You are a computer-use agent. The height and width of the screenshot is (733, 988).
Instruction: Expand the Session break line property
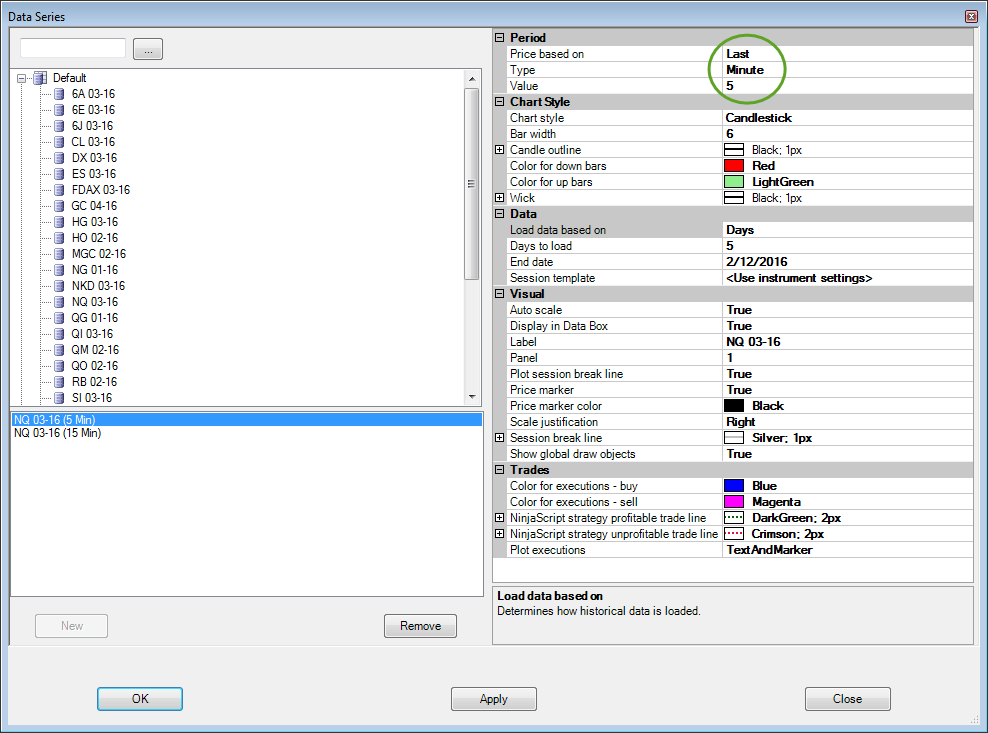click(500, 437)
